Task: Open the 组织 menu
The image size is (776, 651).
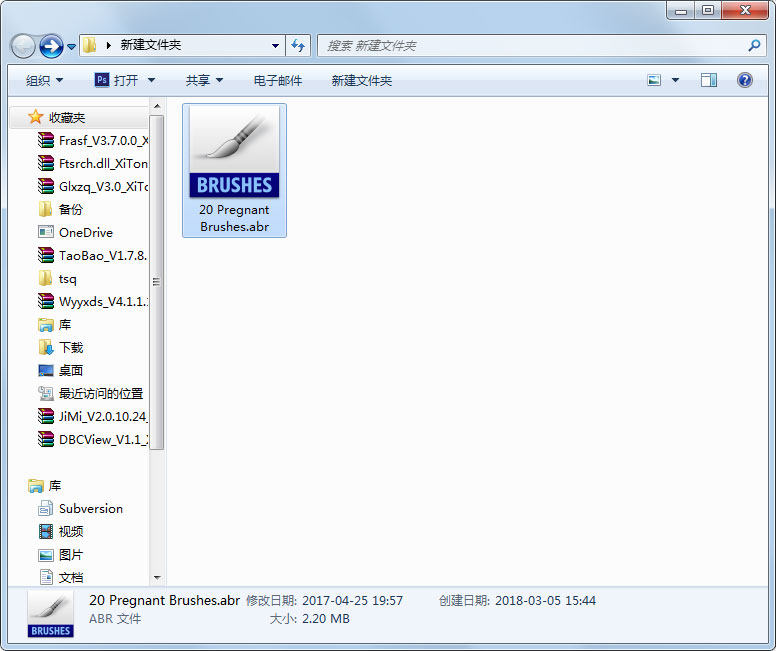Action: (x=44, y=80)
